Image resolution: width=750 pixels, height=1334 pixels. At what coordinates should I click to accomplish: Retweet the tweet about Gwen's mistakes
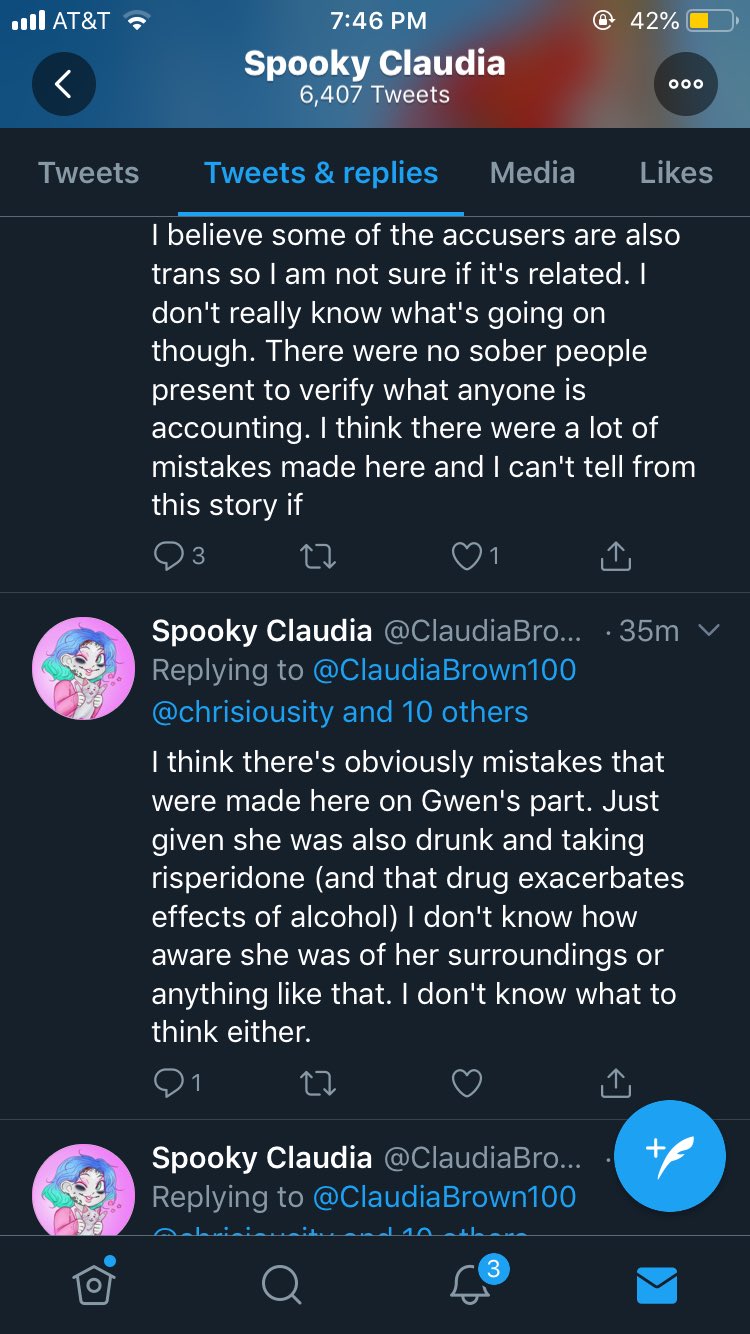pyautogui.click(x=318, y=1082)
